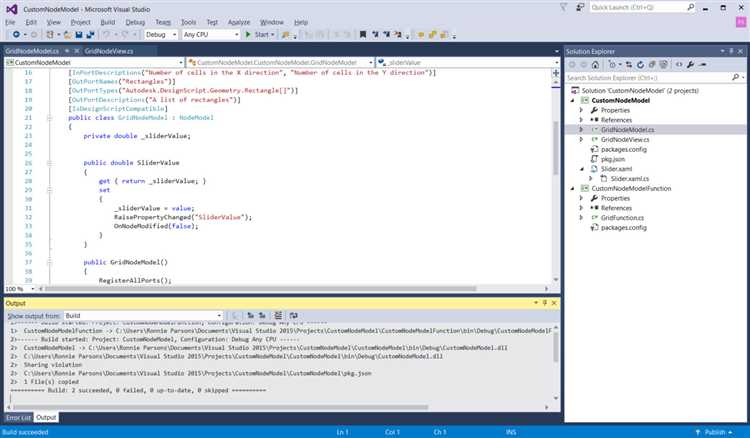Click the code editor vertical scrollbar
The height and width of the screenshot is (438, 750).
556,148
